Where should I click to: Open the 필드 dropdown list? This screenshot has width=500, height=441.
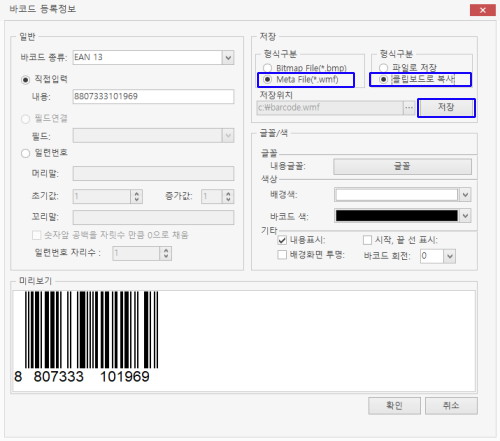tap(228, 136)
